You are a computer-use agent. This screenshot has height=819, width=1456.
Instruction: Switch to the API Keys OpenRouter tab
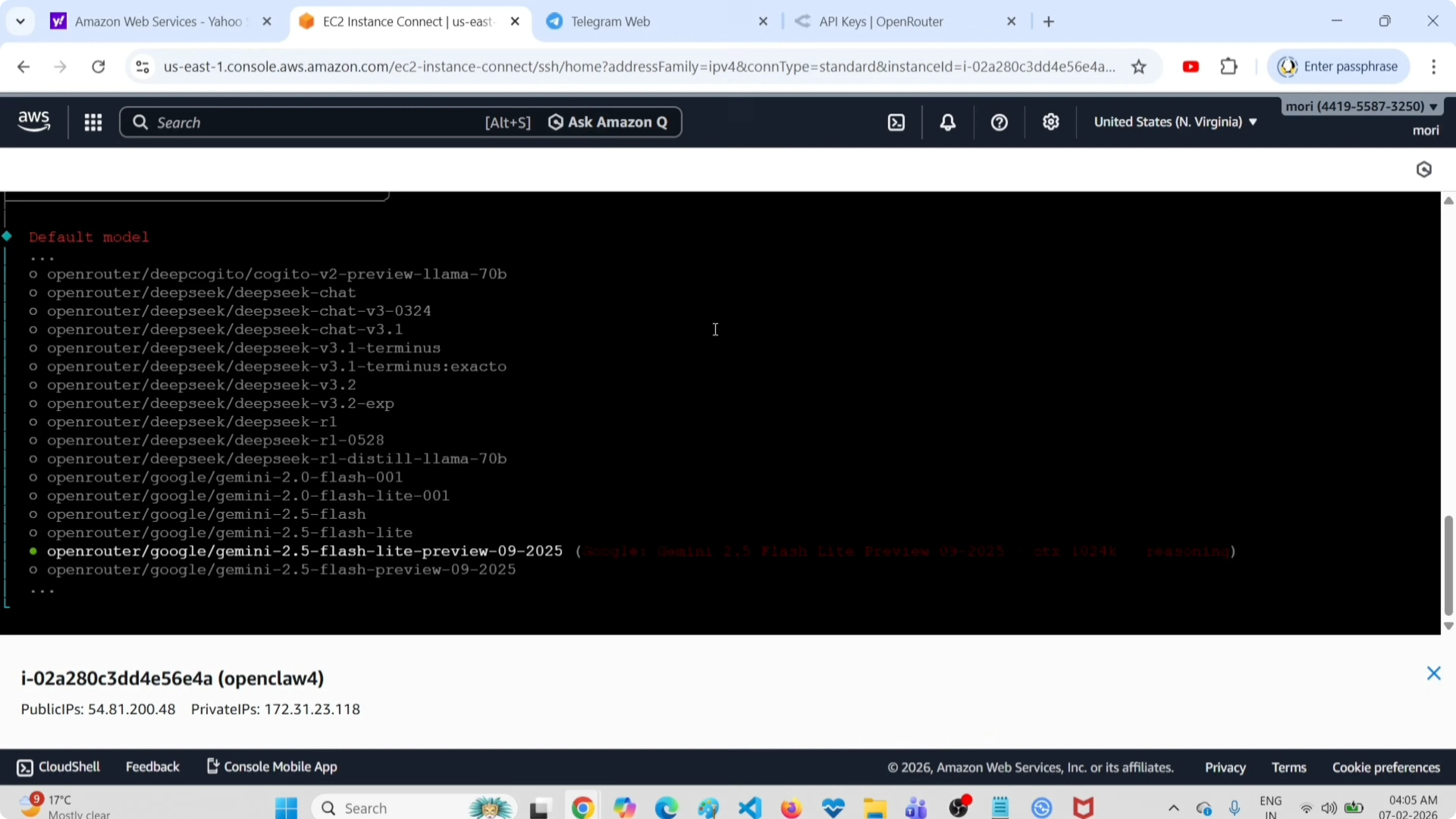882,21
